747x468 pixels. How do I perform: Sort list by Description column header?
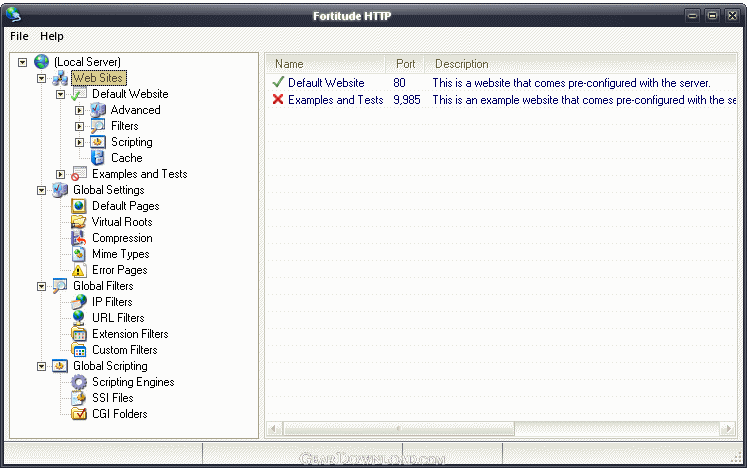pos(580,64)
